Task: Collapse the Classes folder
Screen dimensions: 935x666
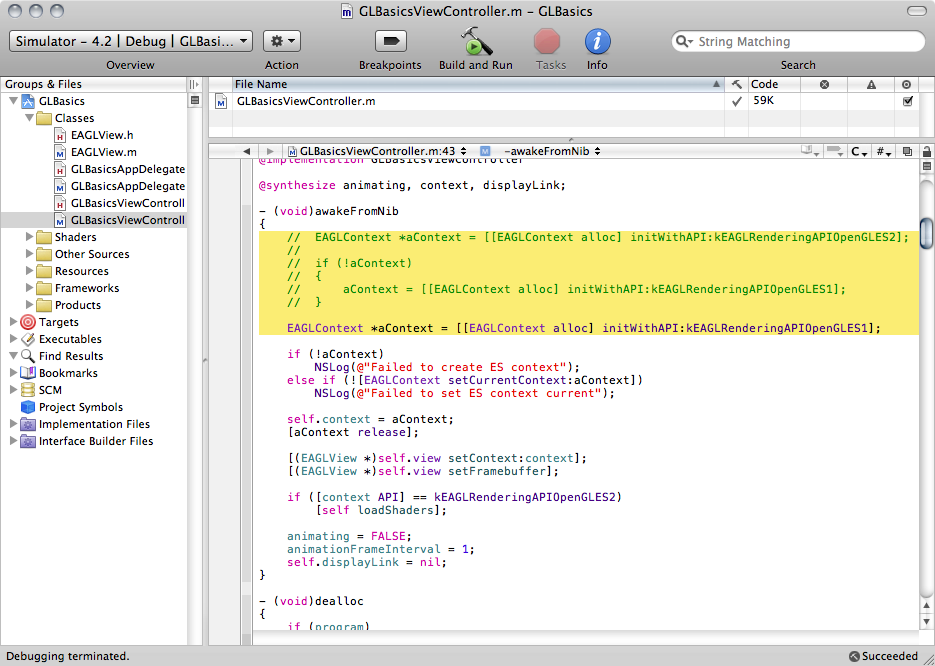Action: coord(29,118)
